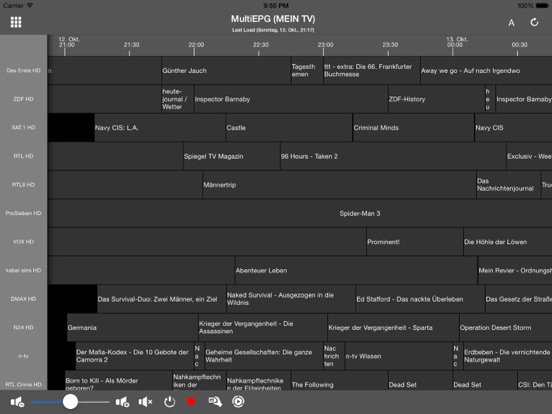Open Castle programme
Screen dimensions: 552x414
click(x=289, y=127)
